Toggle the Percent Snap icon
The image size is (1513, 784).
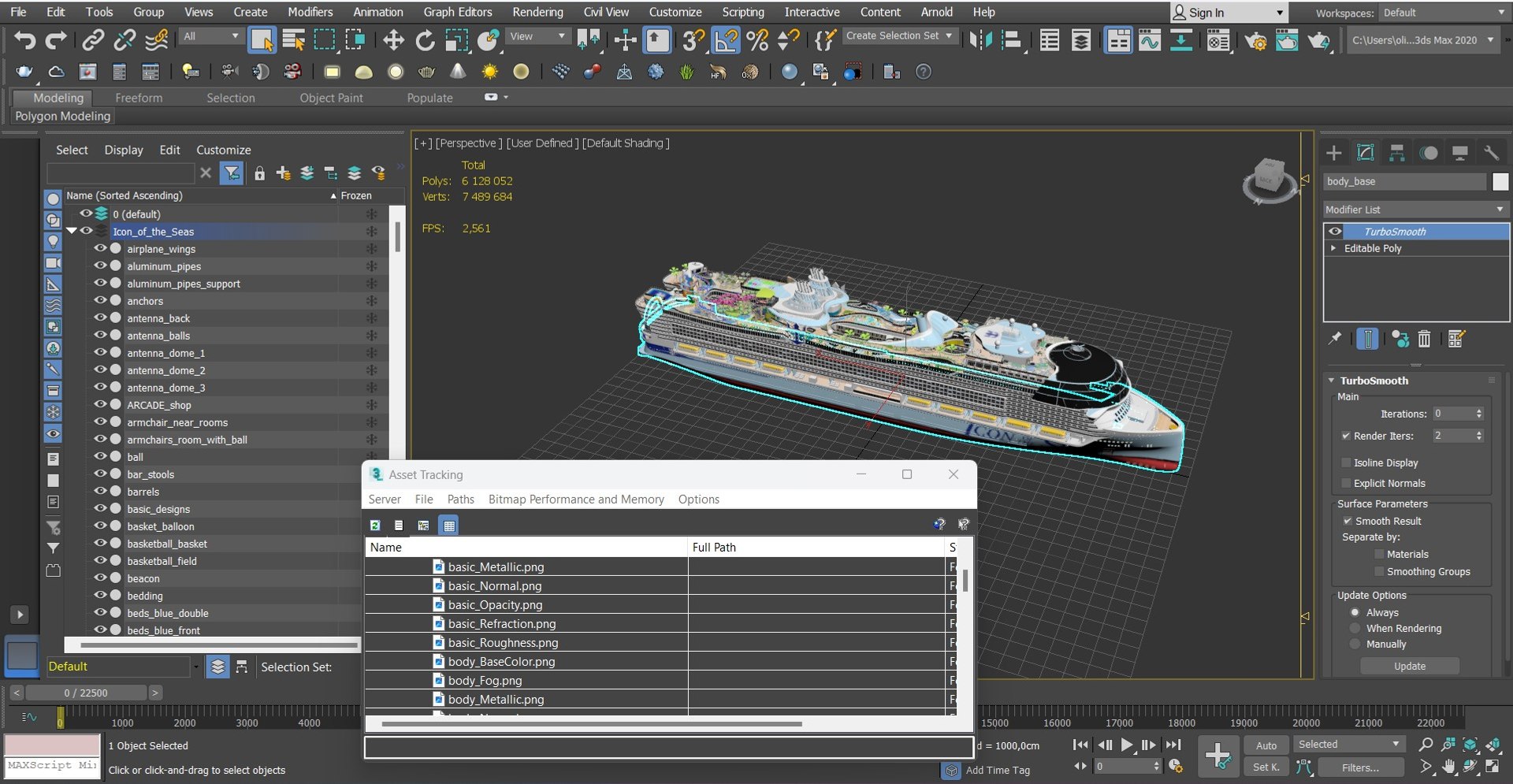pos(757,39)
